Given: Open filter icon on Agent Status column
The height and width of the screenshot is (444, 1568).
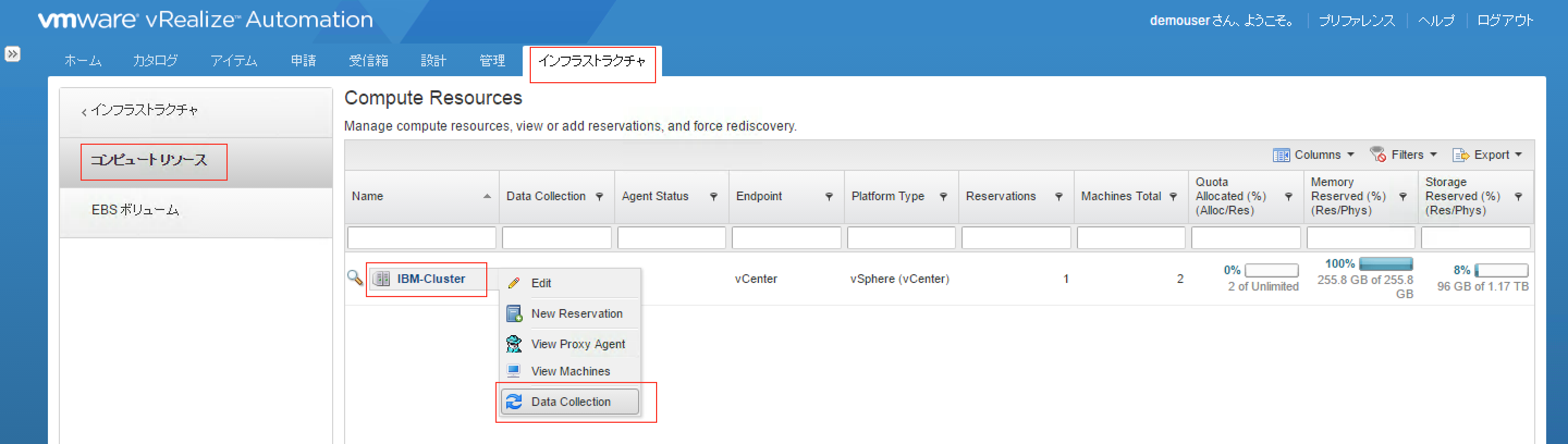Looking at the screenshot, I should tap(713, 196).
